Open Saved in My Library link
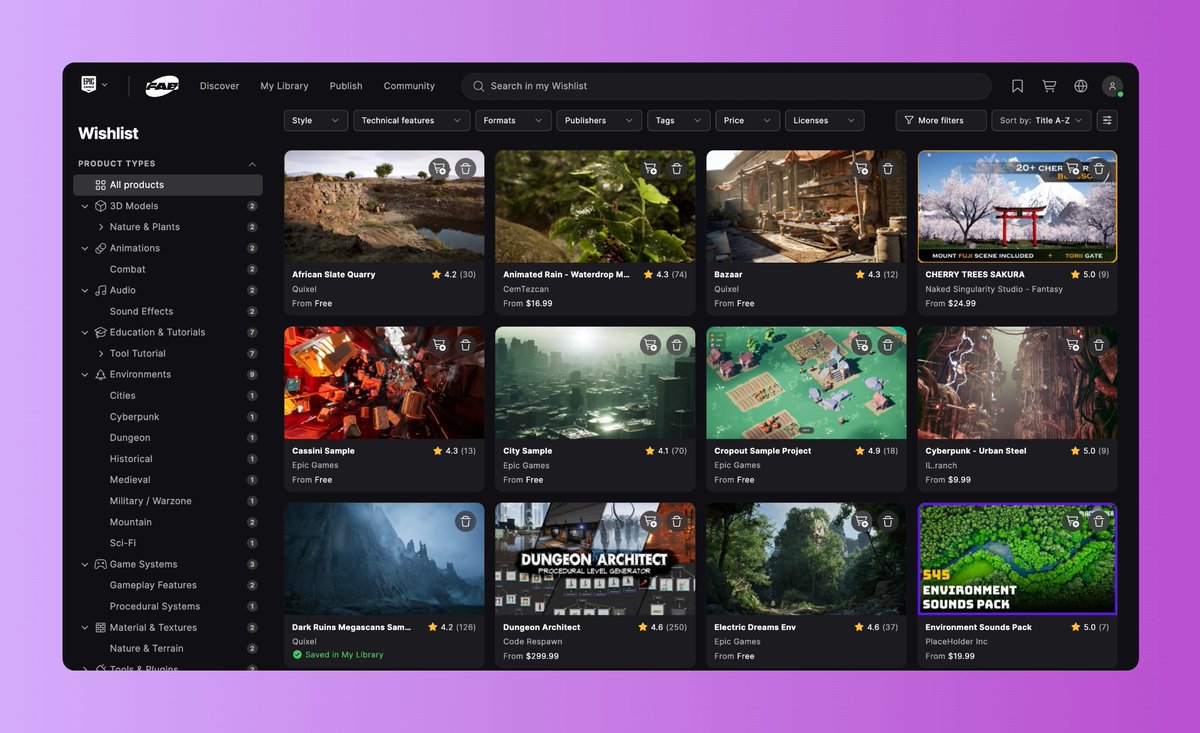The height and width of the screenshot is (733, 1200). pyautogui.click(x=338, y=655)
